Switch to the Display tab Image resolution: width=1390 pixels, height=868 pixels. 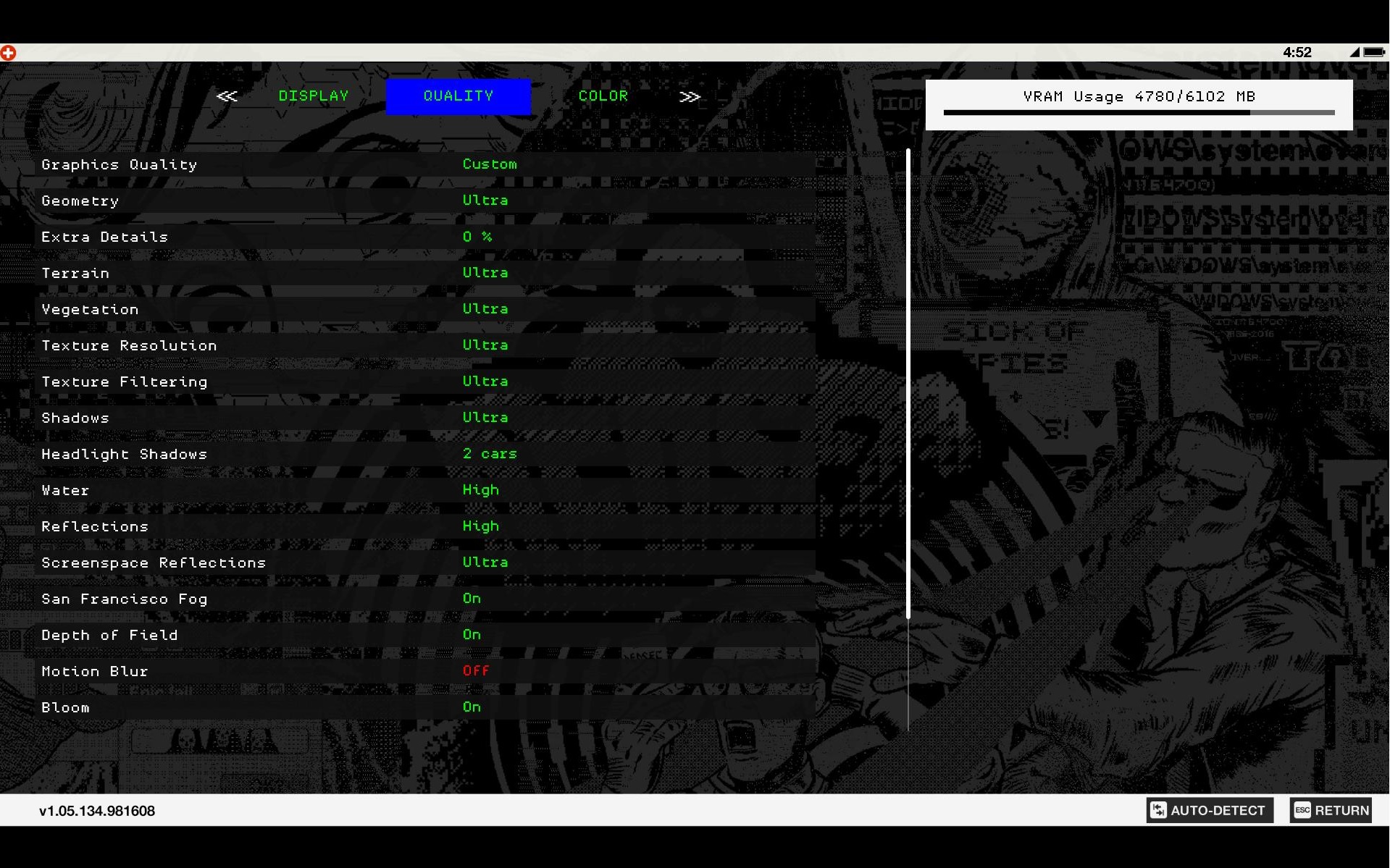[314, 96]
